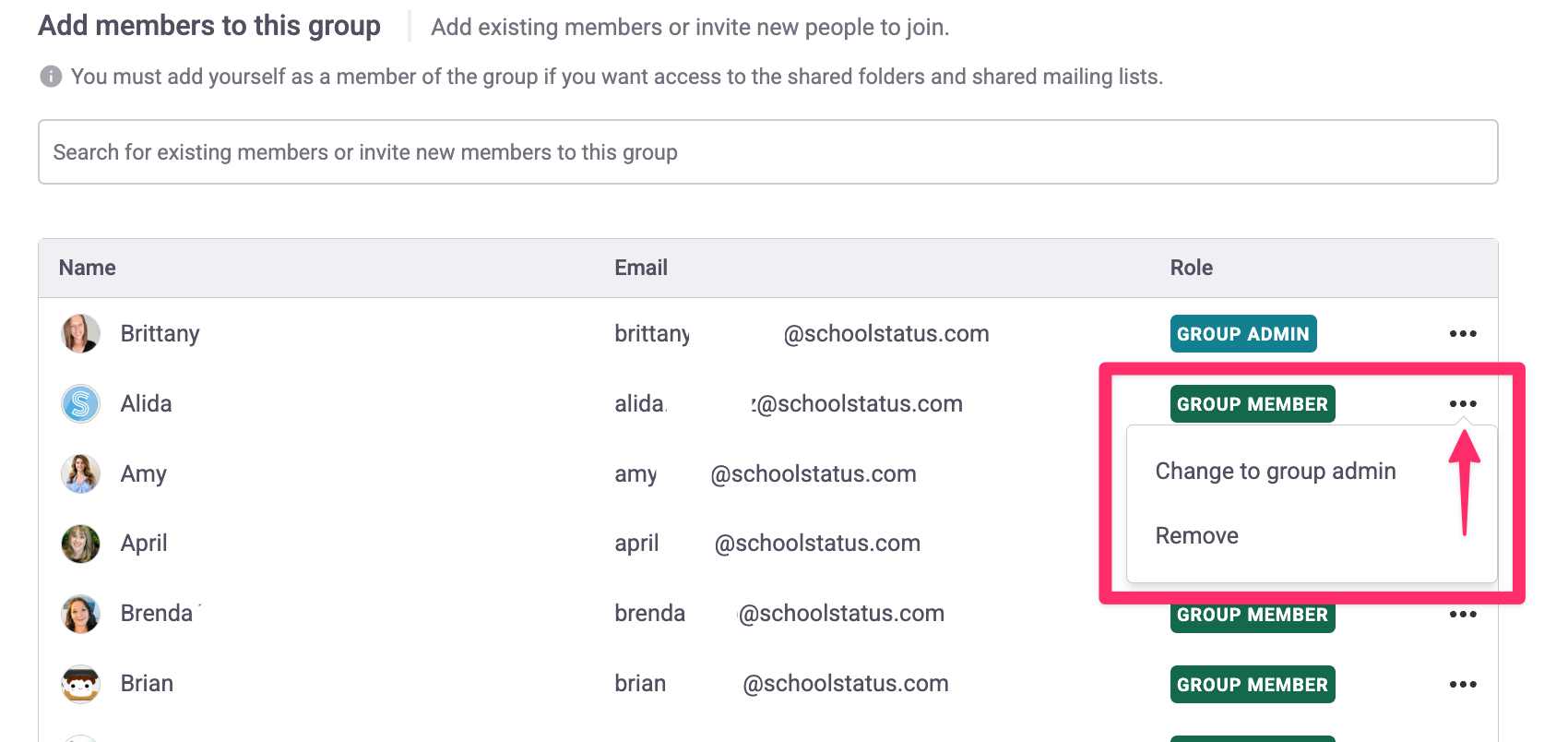Click Brittany's Group Admin role badge

coord(1242,334)
